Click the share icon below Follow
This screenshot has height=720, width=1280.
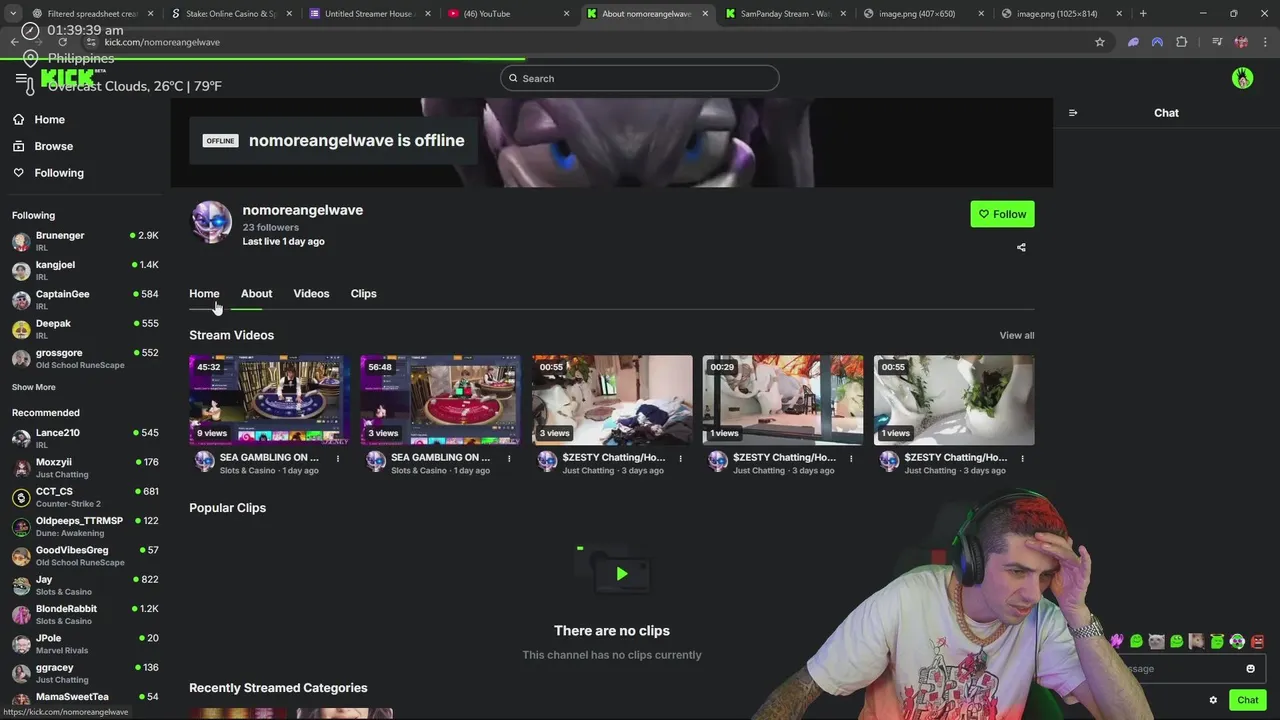[x=1021, y=247]
